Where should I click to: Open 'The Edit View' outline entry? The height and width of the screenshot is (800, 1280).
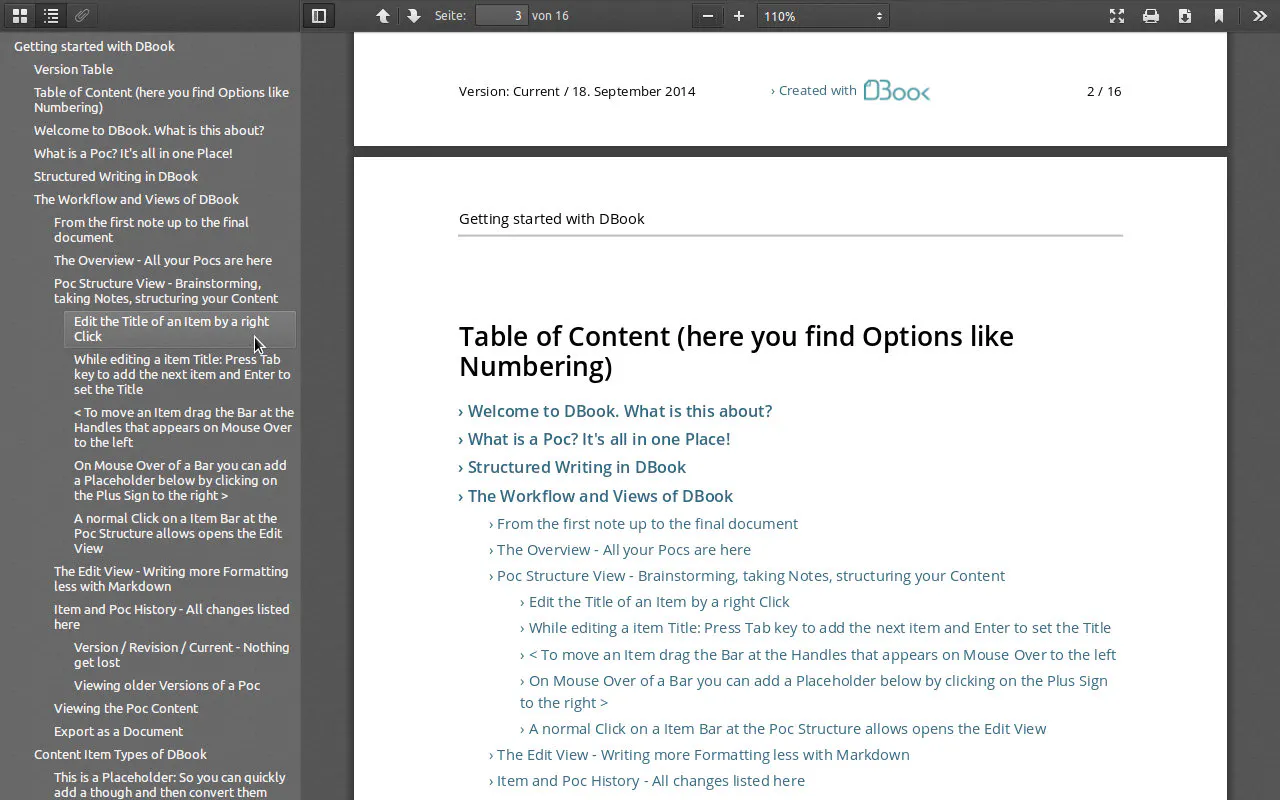pos(171,579)
